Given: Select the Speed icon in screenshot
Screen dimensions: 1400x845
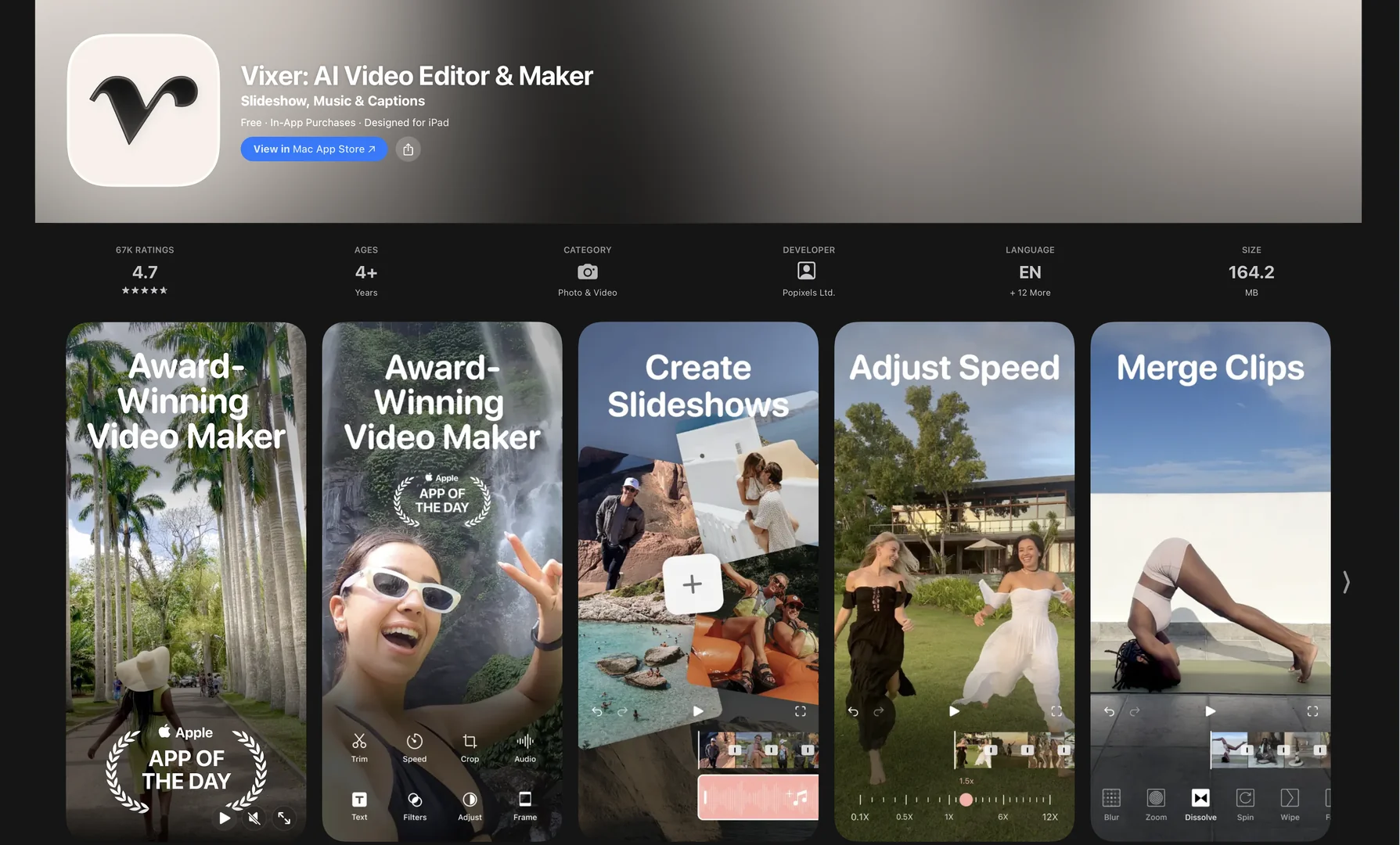Looking at the screenshot, I should [415, 741].
